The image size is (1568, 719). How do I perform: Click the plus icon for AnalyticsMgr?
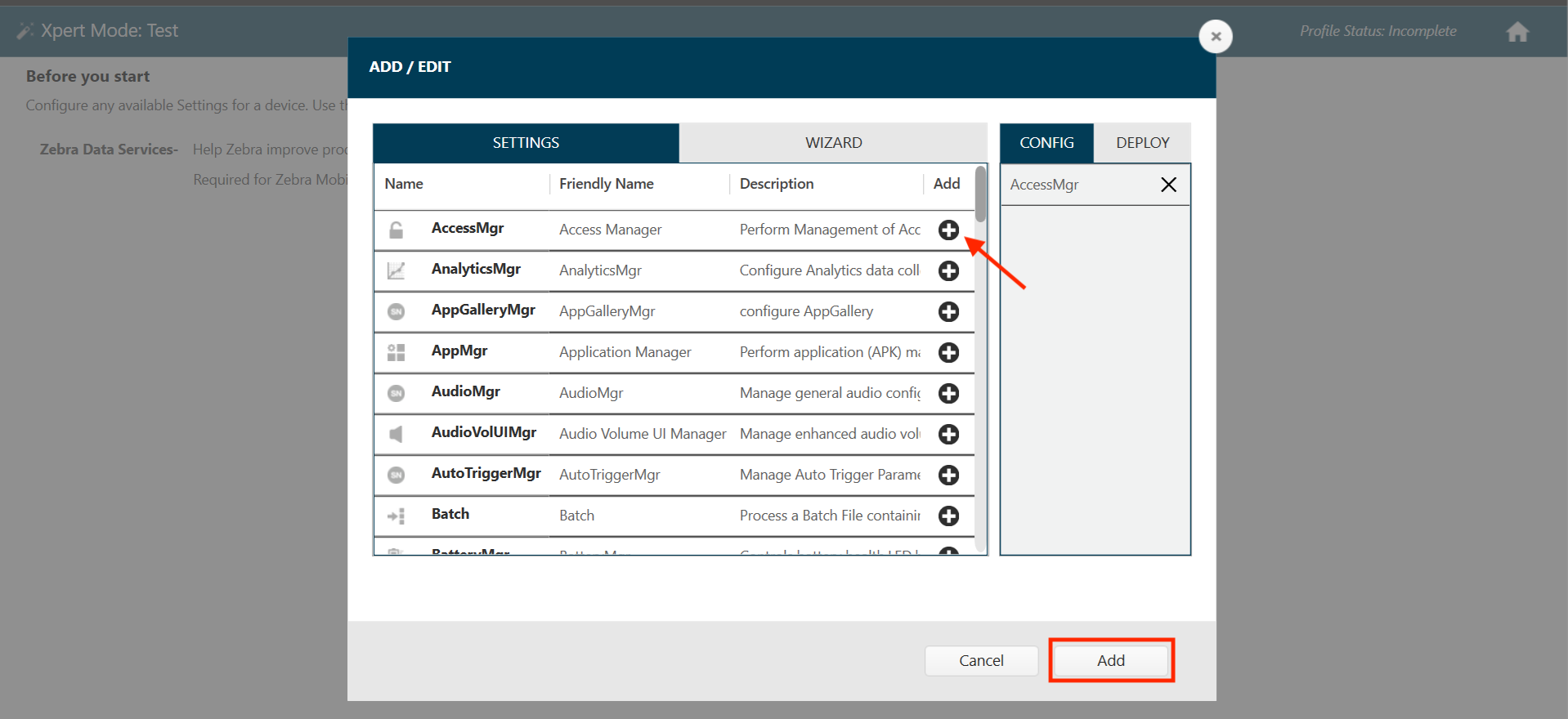point(948,271)
